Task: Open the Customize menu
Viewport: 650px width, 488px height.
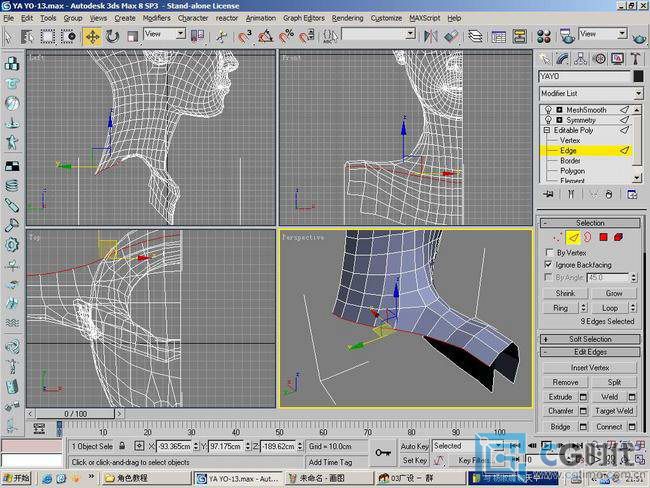Action: 386,18
